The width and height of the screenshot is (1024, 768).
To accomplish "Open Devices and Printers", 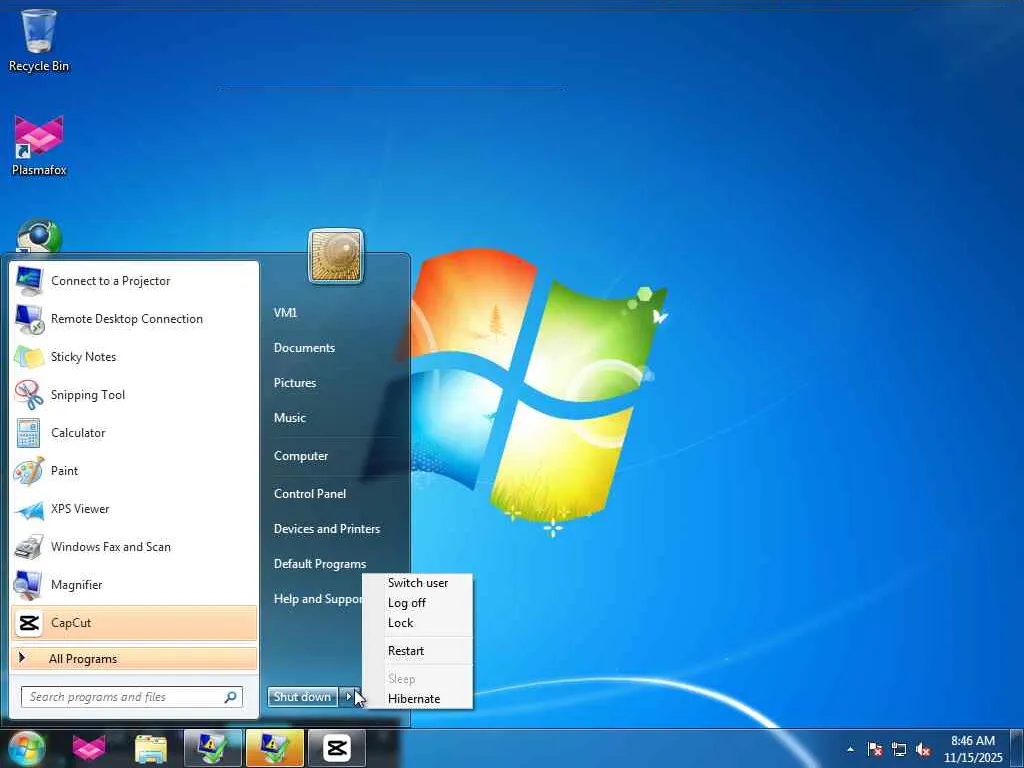I will point(327,529).
